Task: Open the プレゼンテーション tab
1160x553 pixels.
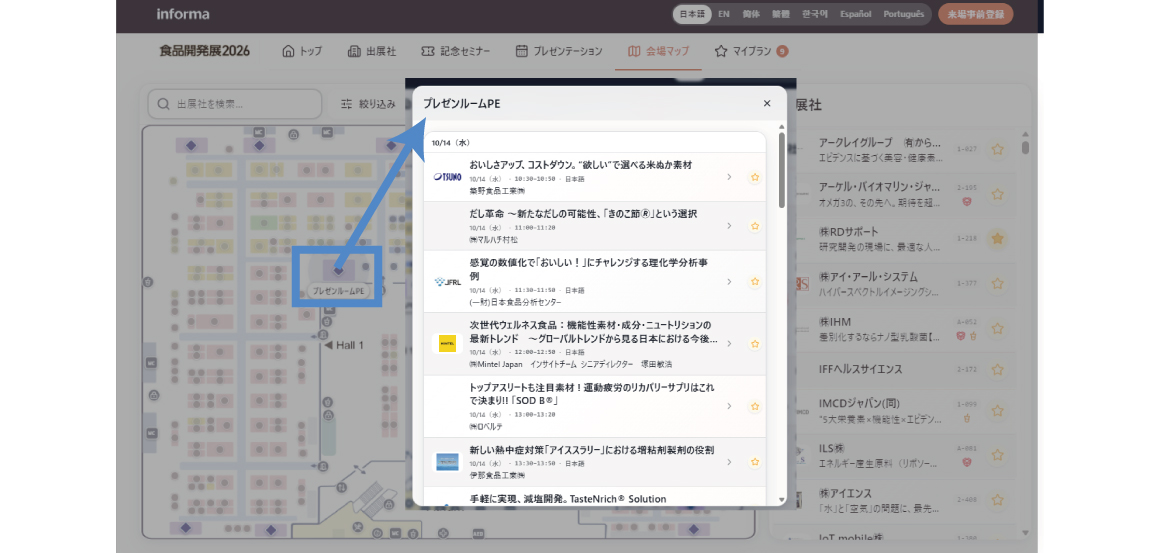Action: pos(559,51)
